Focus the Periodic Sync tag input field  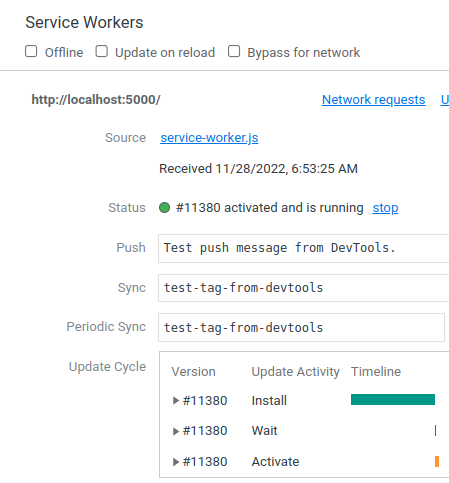(x=301, y=327)
